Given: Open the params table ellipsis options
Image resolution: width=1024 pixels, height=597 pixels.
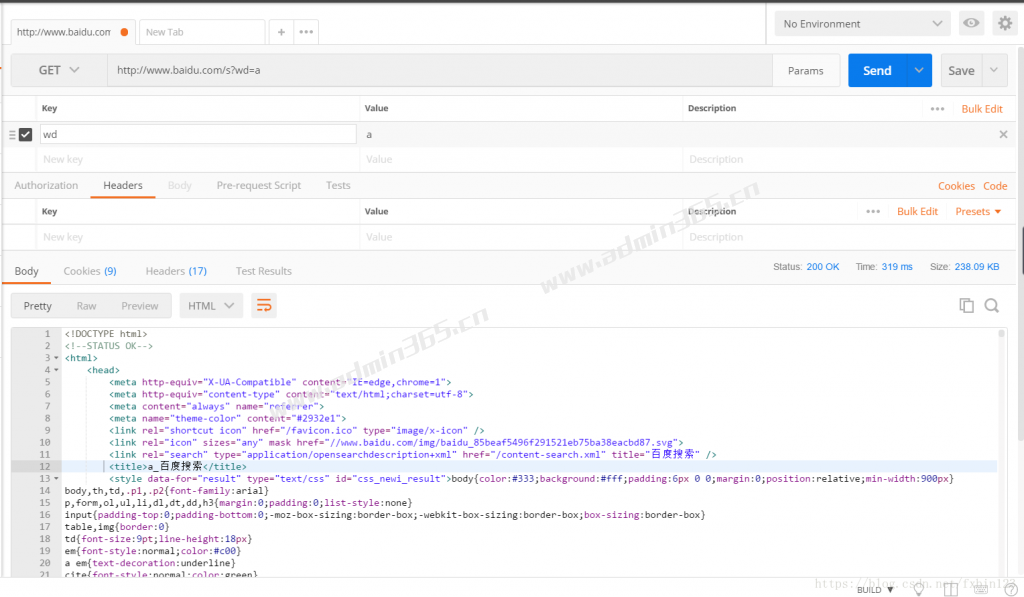Looking at the screenshot, I should click(x=937, y=109).
